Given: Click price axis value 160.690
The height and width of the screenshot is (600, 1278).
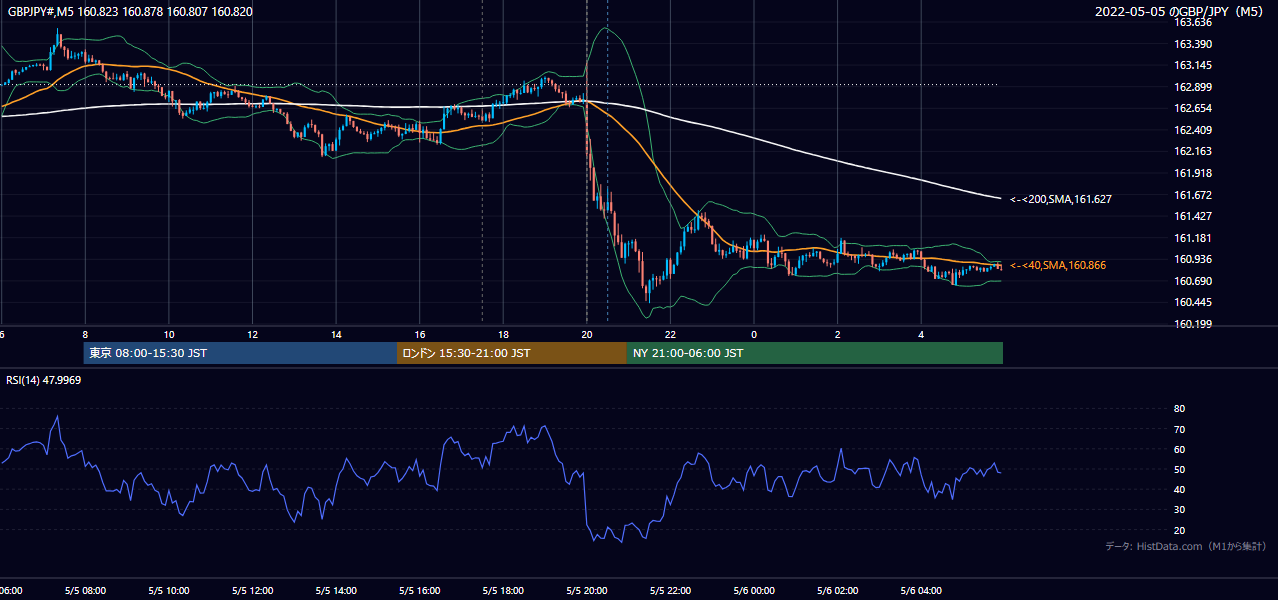Looking at the screenshot, I should pos(1192,281).
